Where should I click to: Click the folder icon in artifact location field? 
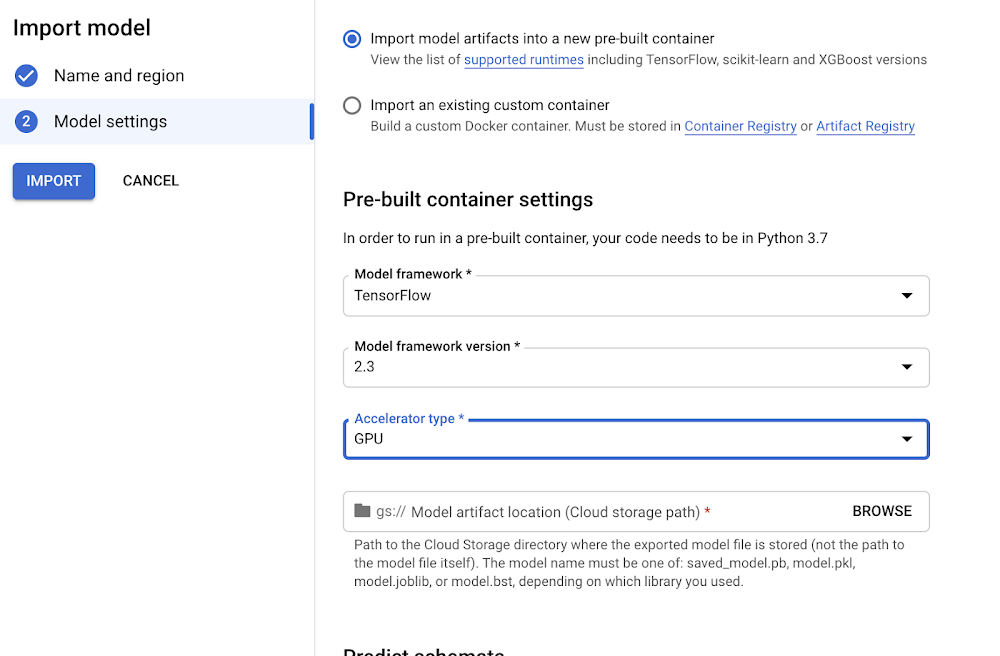click(x=362, y=511)
